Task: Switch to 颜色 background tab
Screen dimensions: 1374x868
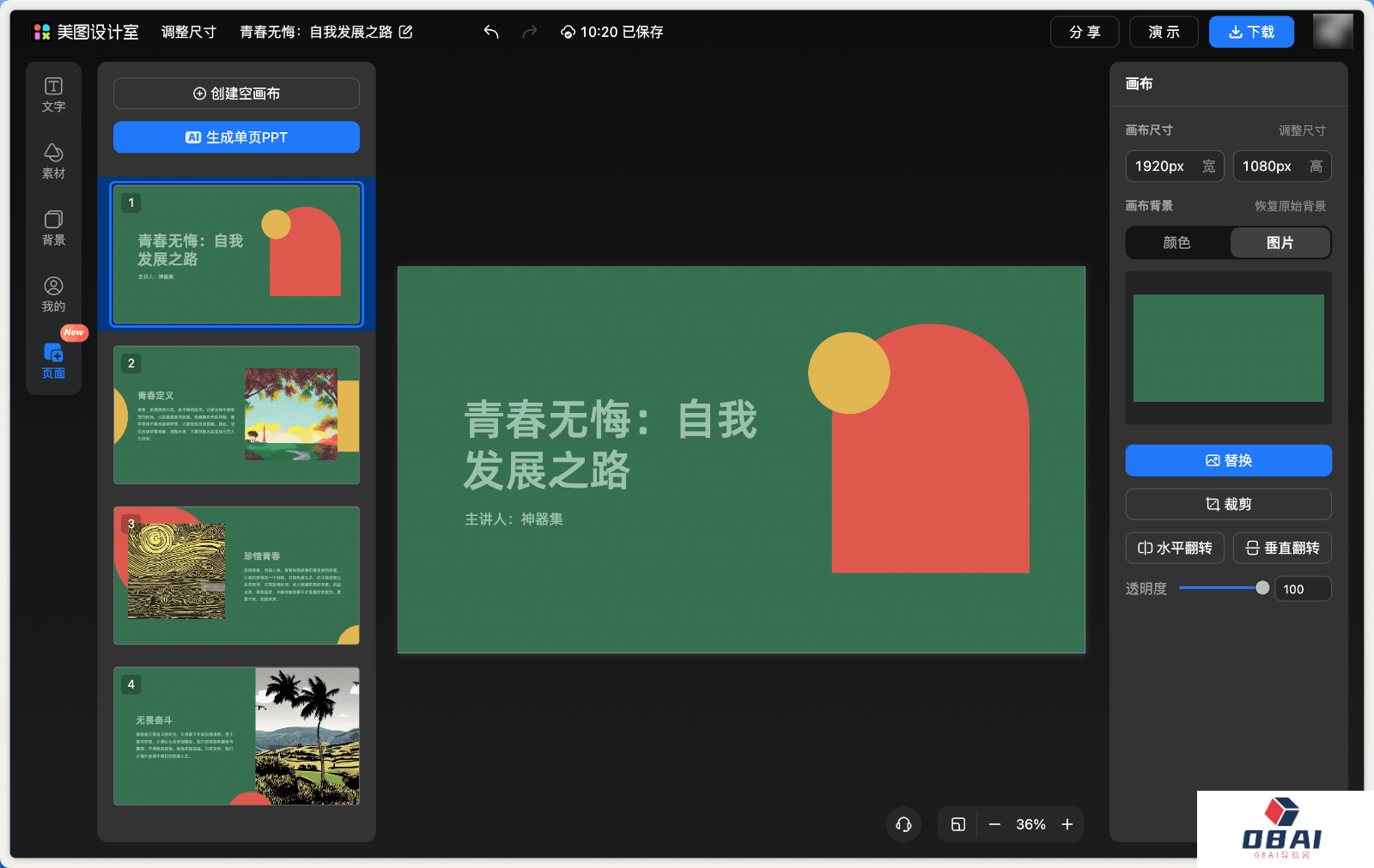Action: tap(1177, 243)
